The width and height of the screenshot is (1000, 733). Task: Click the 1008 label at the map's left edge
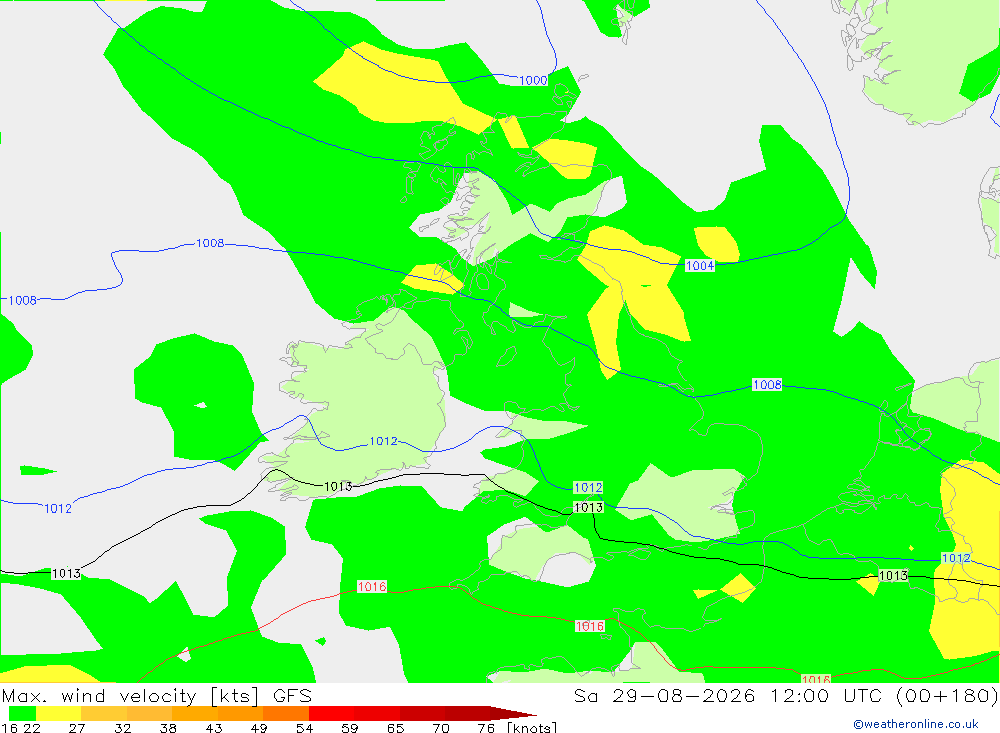click(22, 300)
